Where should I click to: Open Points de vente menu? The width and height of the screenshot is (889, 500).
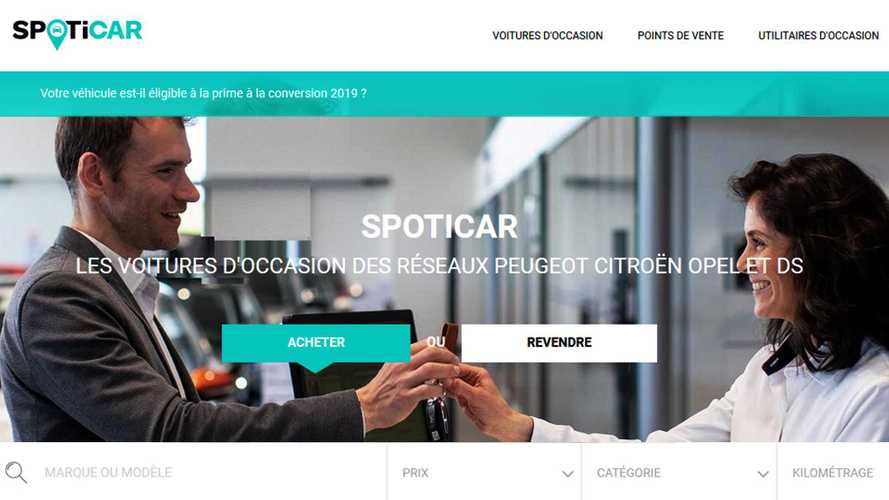(680, 36)
